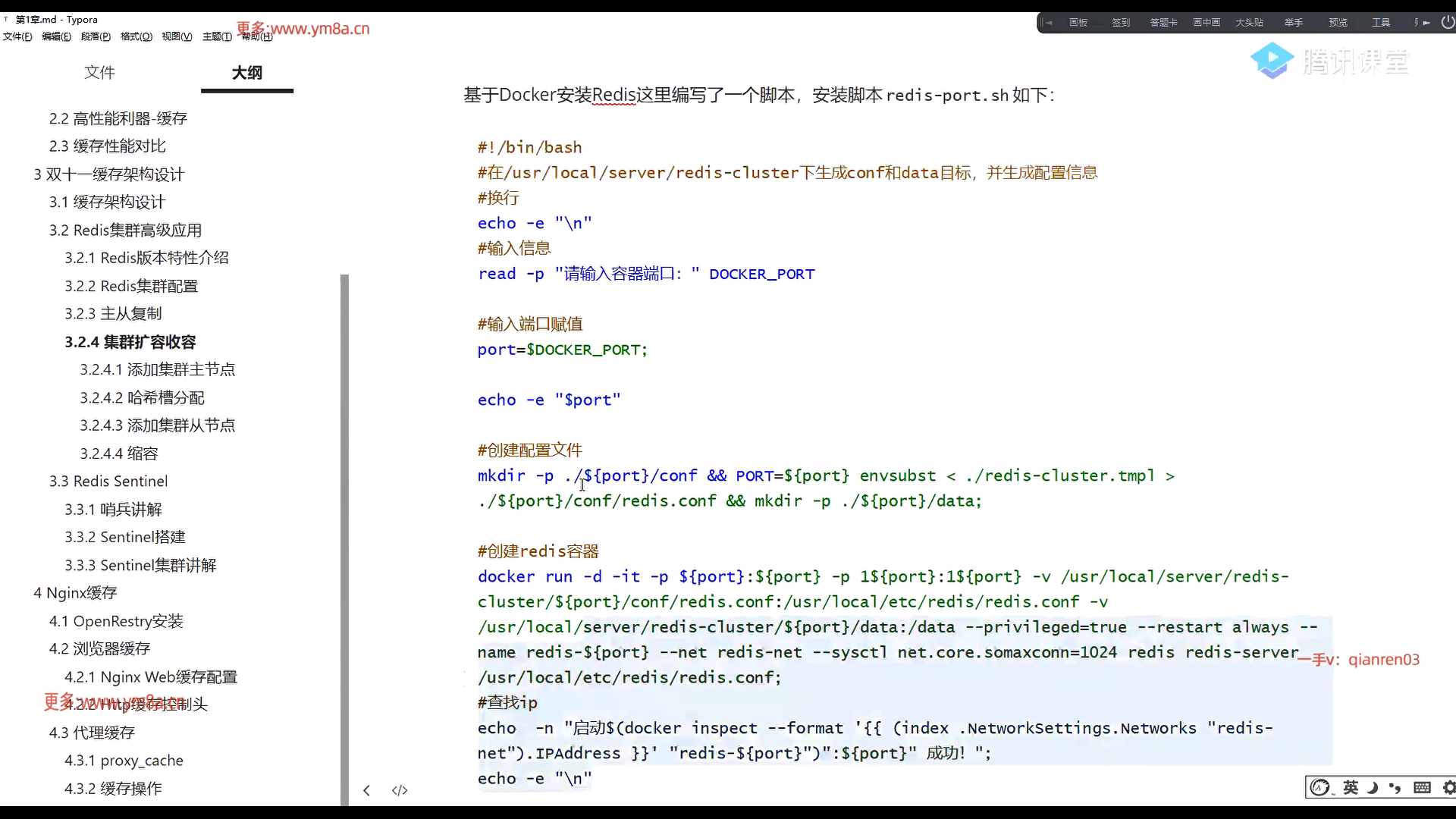Screen dimensions: 1456x819
Task: Toggle source code mode button
Action: click(400, 790)
